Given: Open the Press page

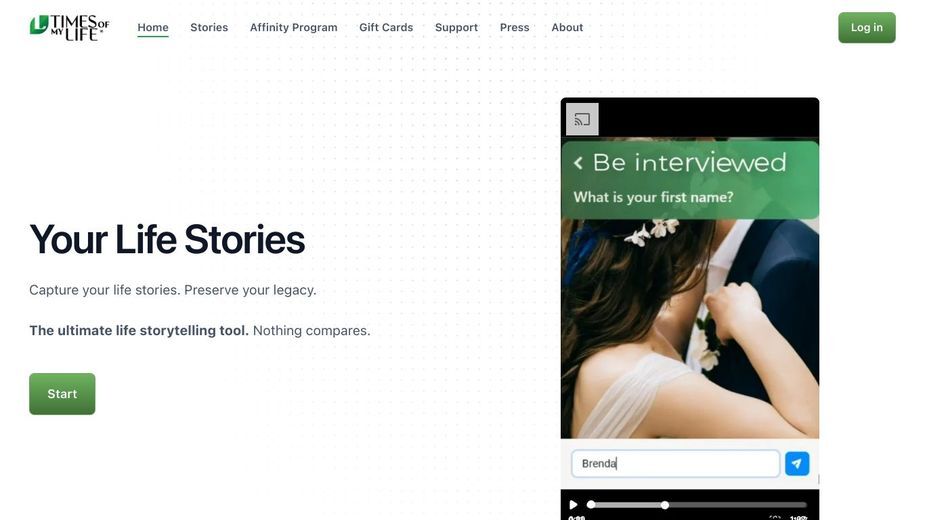Looking at the screenshot, I should (x=514, y=27).
